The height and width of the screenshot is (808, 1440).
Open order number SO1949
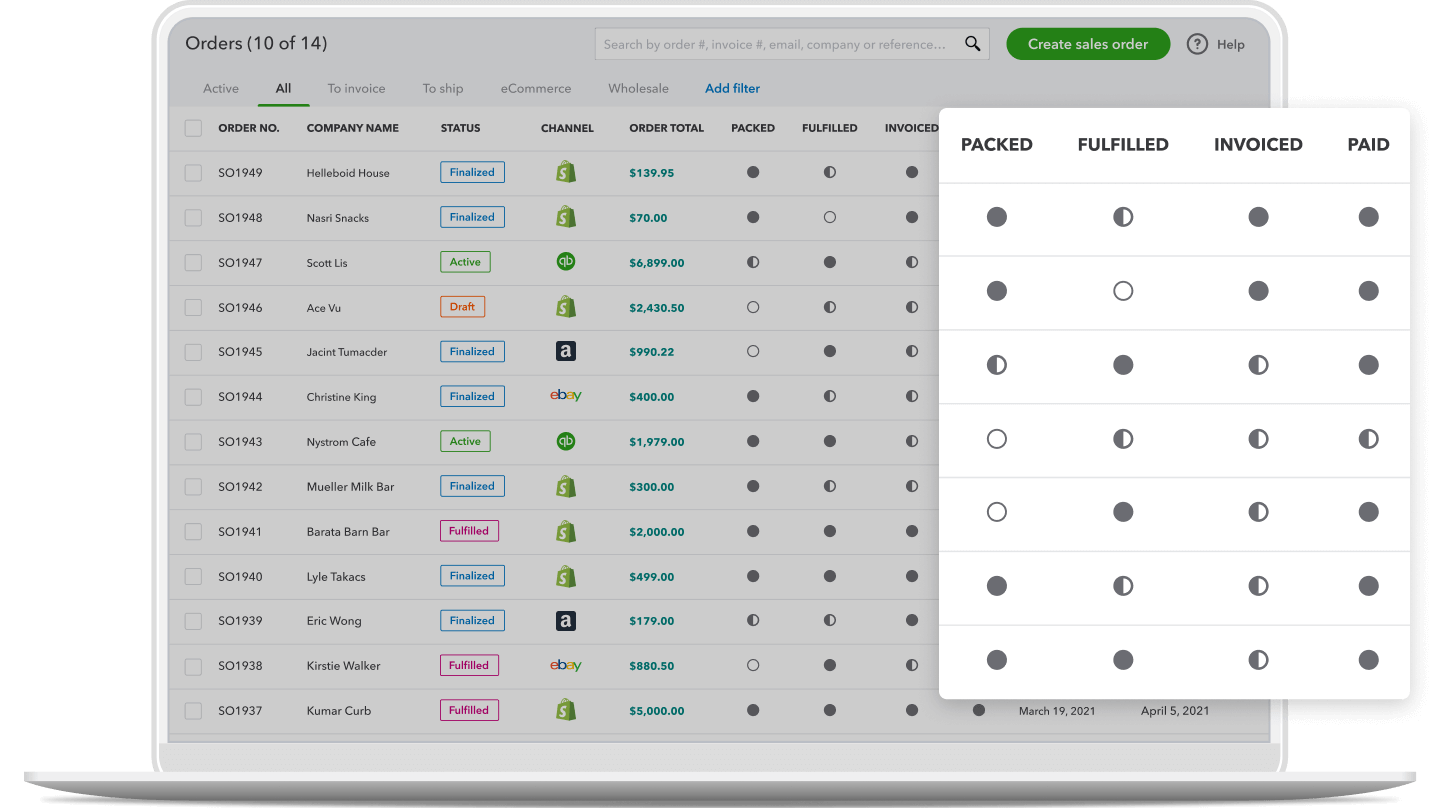(x=240, y=173)
